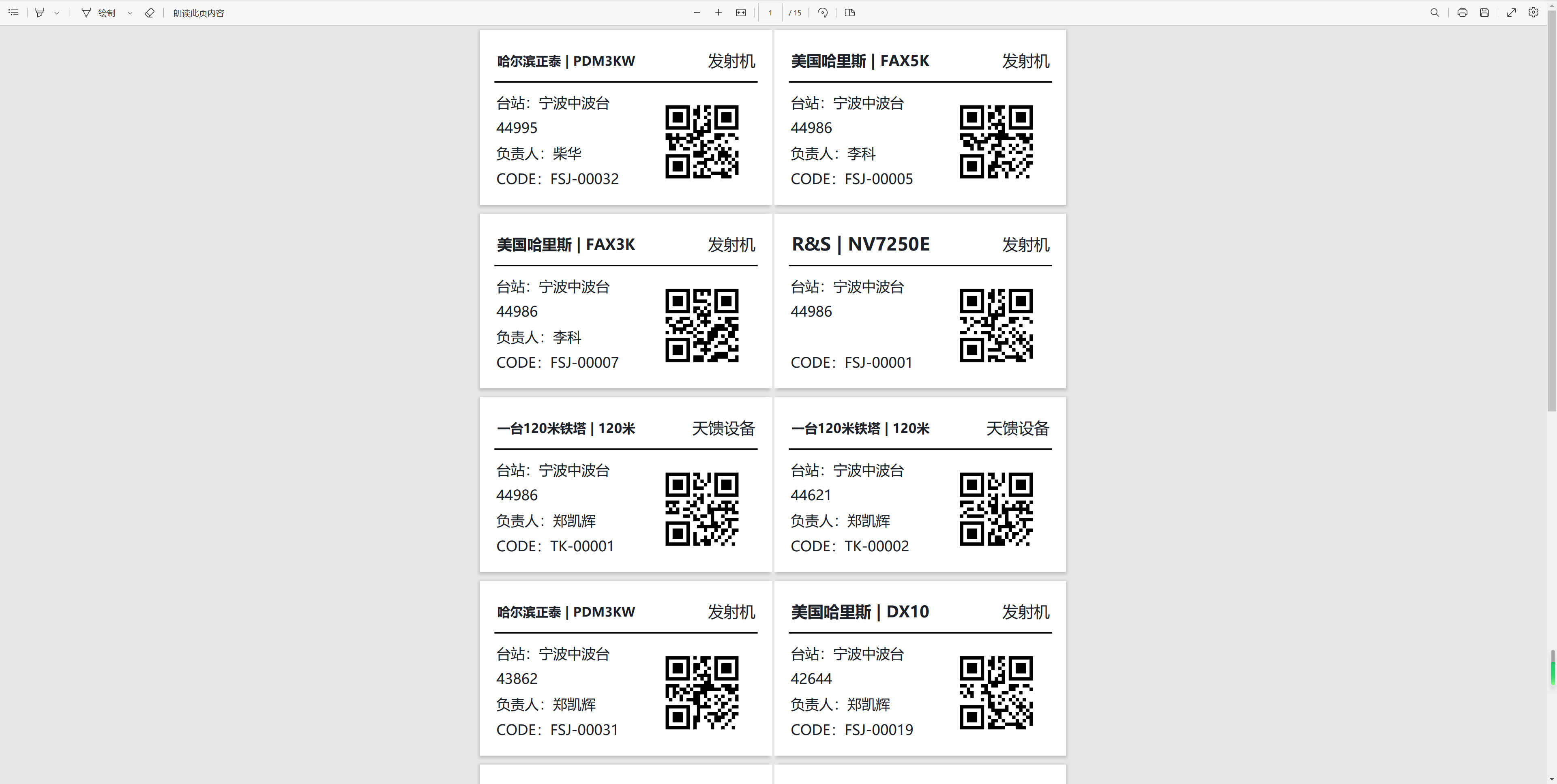Save the PDF document
This screenshot has height=784, width=1557.
tap(1484, 13)
